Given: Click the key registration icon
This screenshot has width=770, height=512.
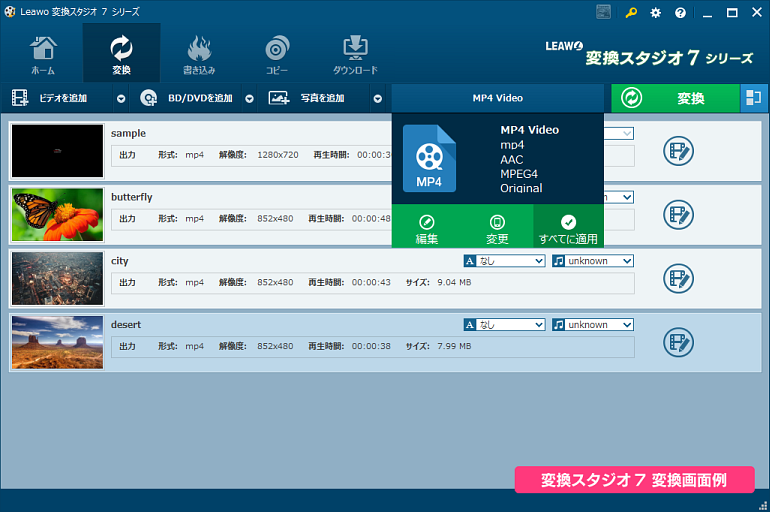Looking at the screenshot, I should pos(631,13).
